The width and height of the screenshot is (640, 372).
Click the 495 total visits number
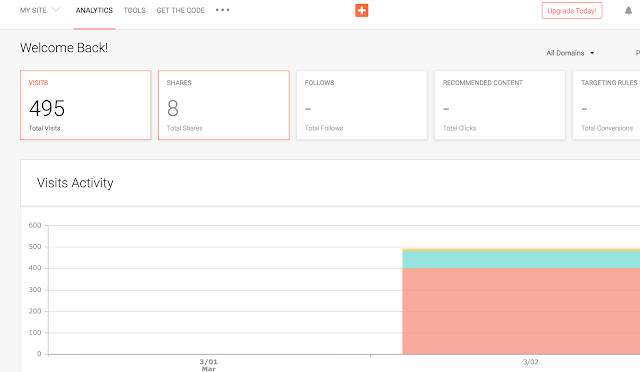47,109
